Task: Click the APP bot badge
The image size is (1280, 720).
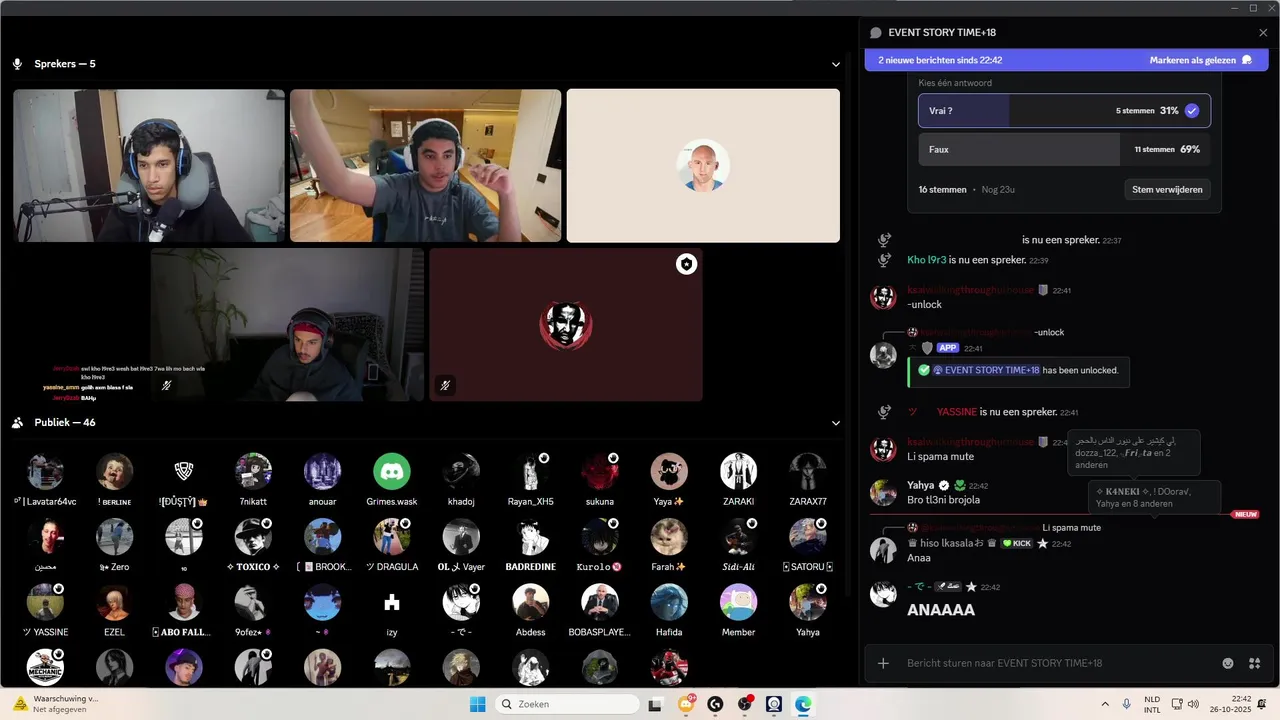Action: pyautogui.click(x=948, y=348)
